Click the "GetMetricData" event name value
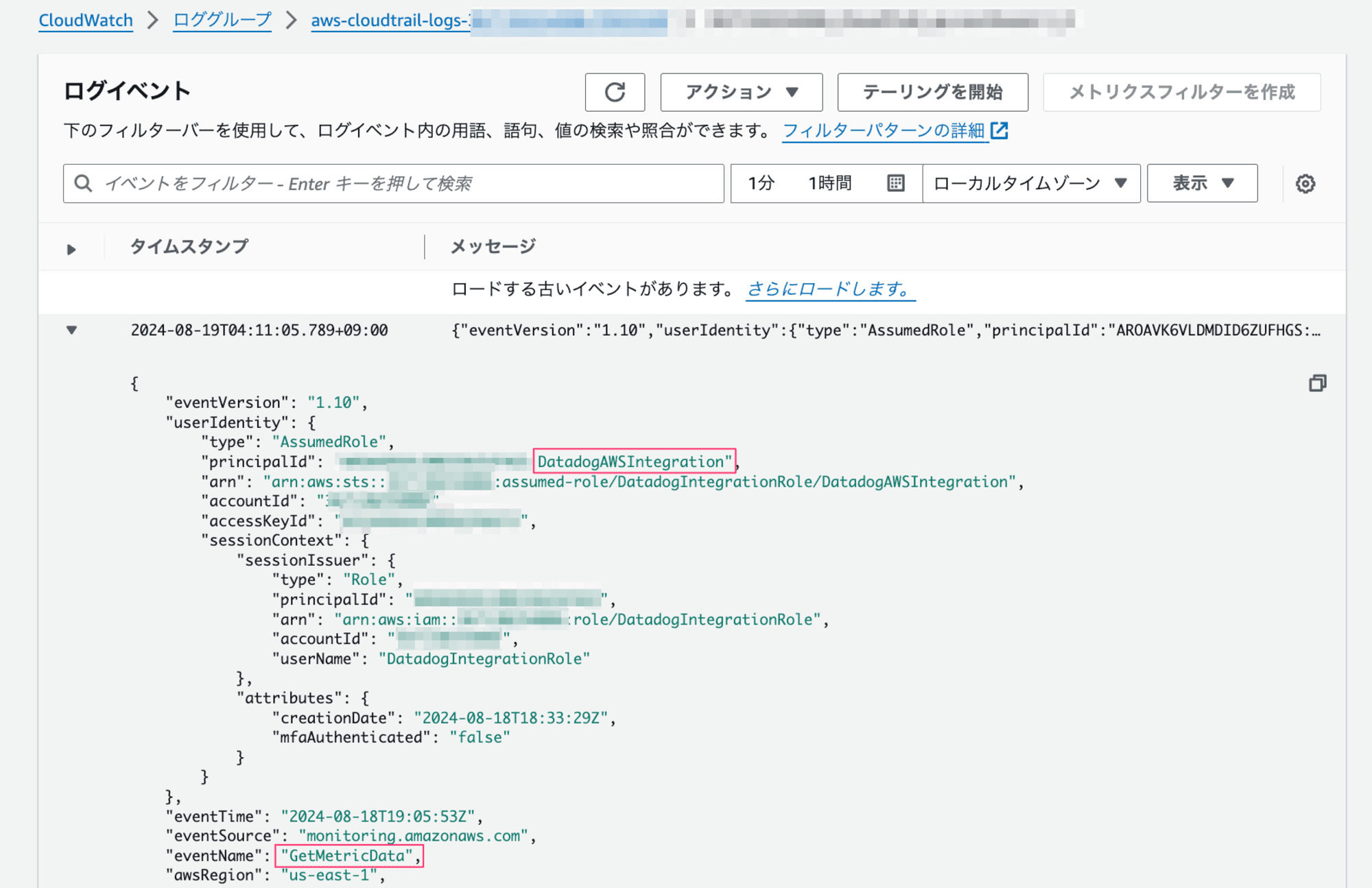Image resolution: width=1372 pixels, height=888 pixels. click(347, 855)
